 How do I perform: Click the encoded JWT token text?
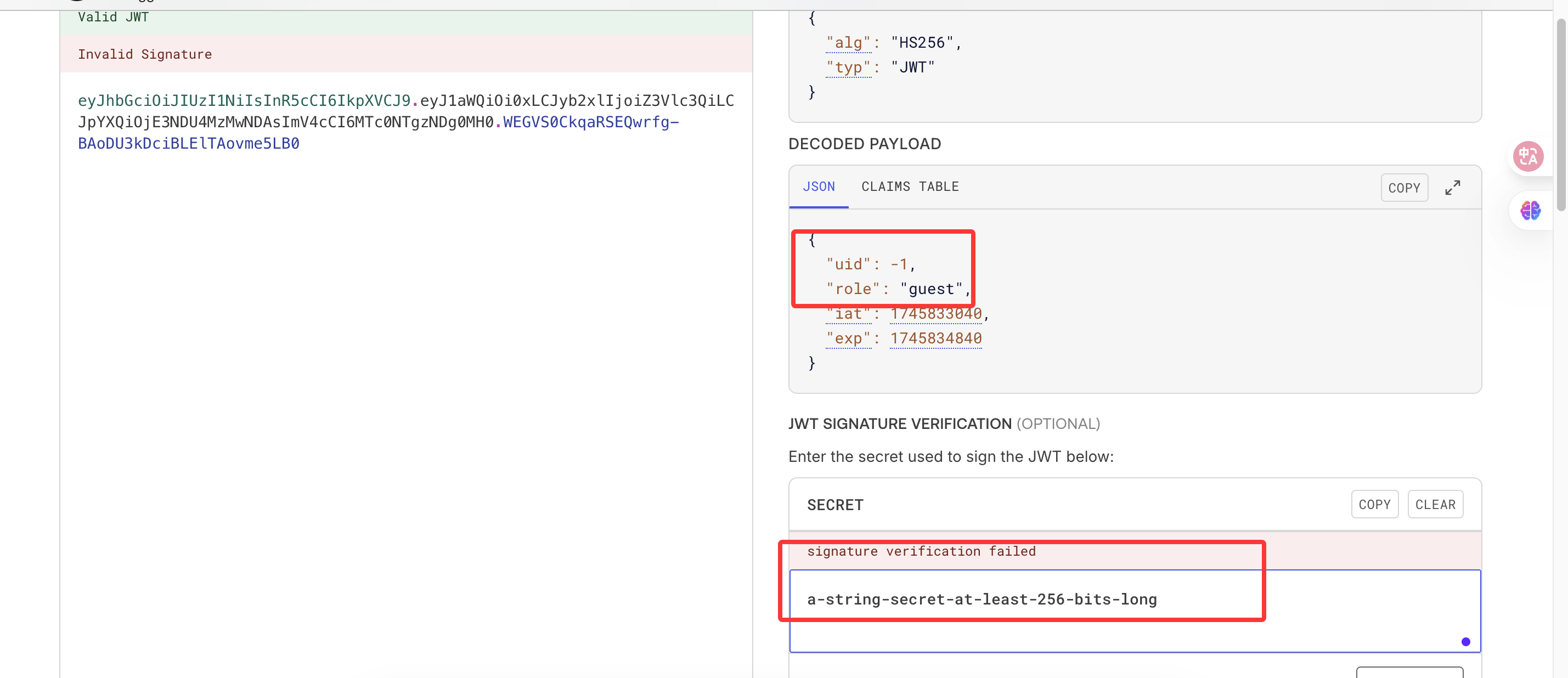tap(405, 122)
